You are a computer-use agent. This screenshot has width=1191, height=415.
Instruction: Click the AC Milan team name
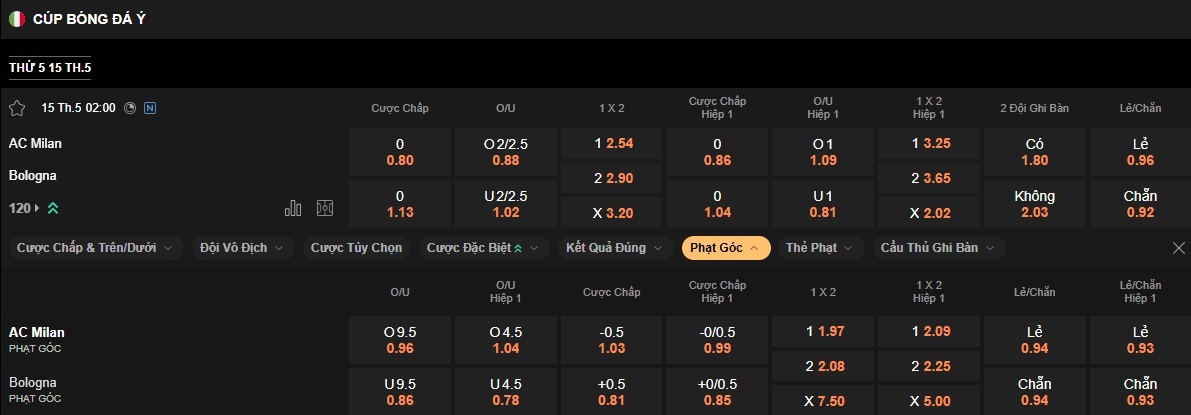point(35,143)
